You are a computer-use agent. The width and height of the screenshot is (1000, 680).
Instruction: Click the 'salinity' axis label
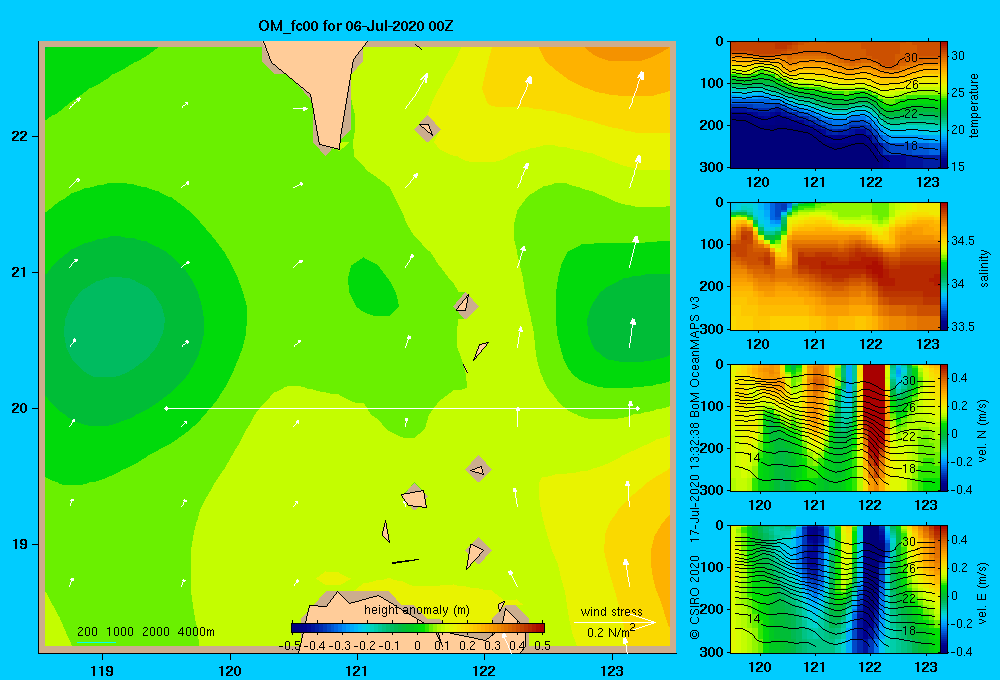tap(984, 268)
